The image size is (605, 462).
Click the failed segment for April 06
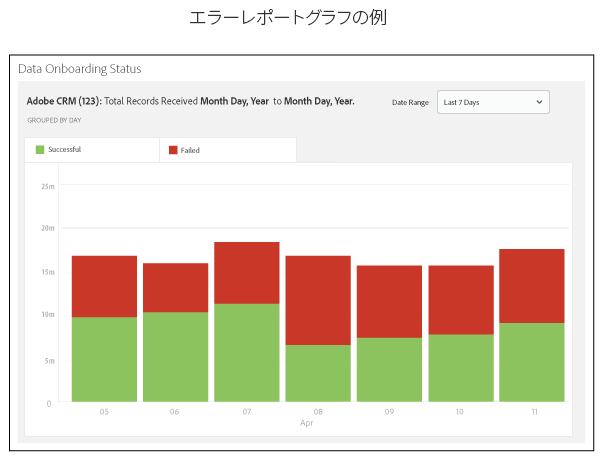176,288
